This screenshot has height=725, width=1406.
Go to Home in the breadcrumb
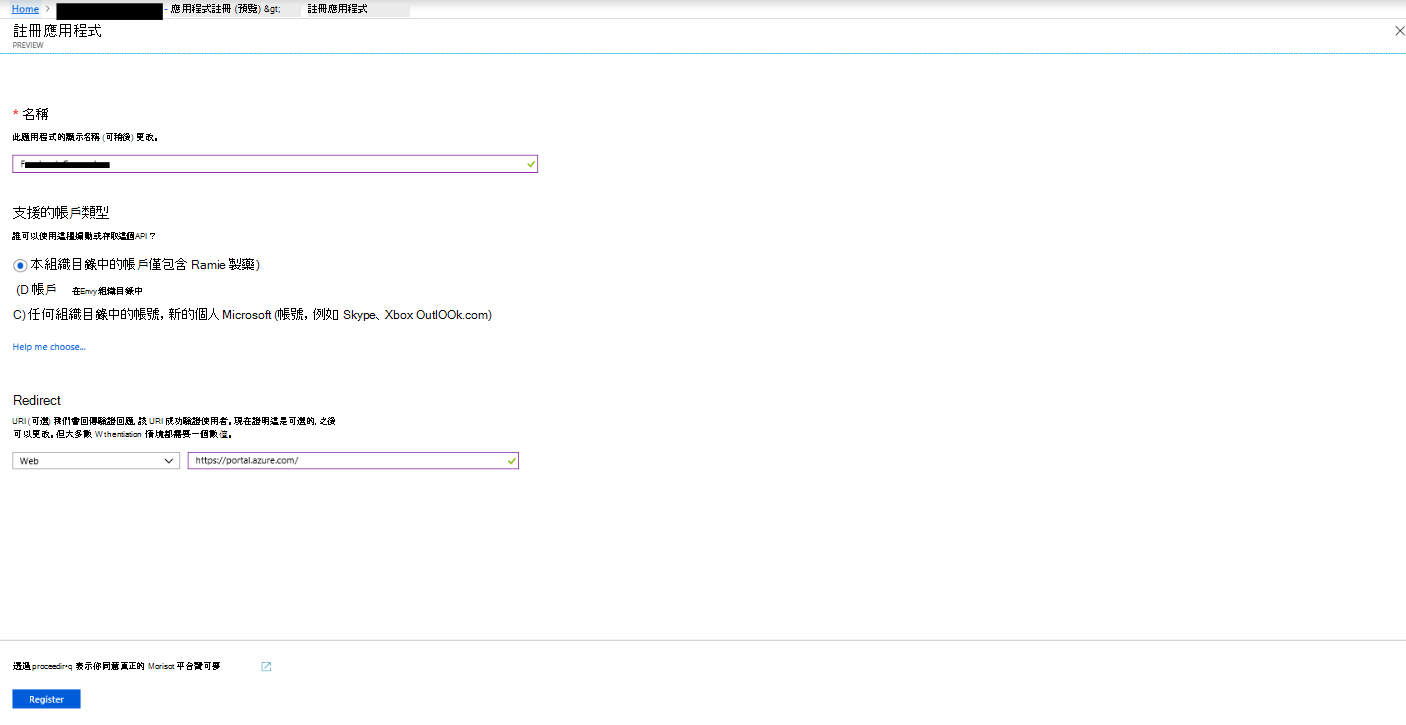pyautogui.click(x=25, y=9)
